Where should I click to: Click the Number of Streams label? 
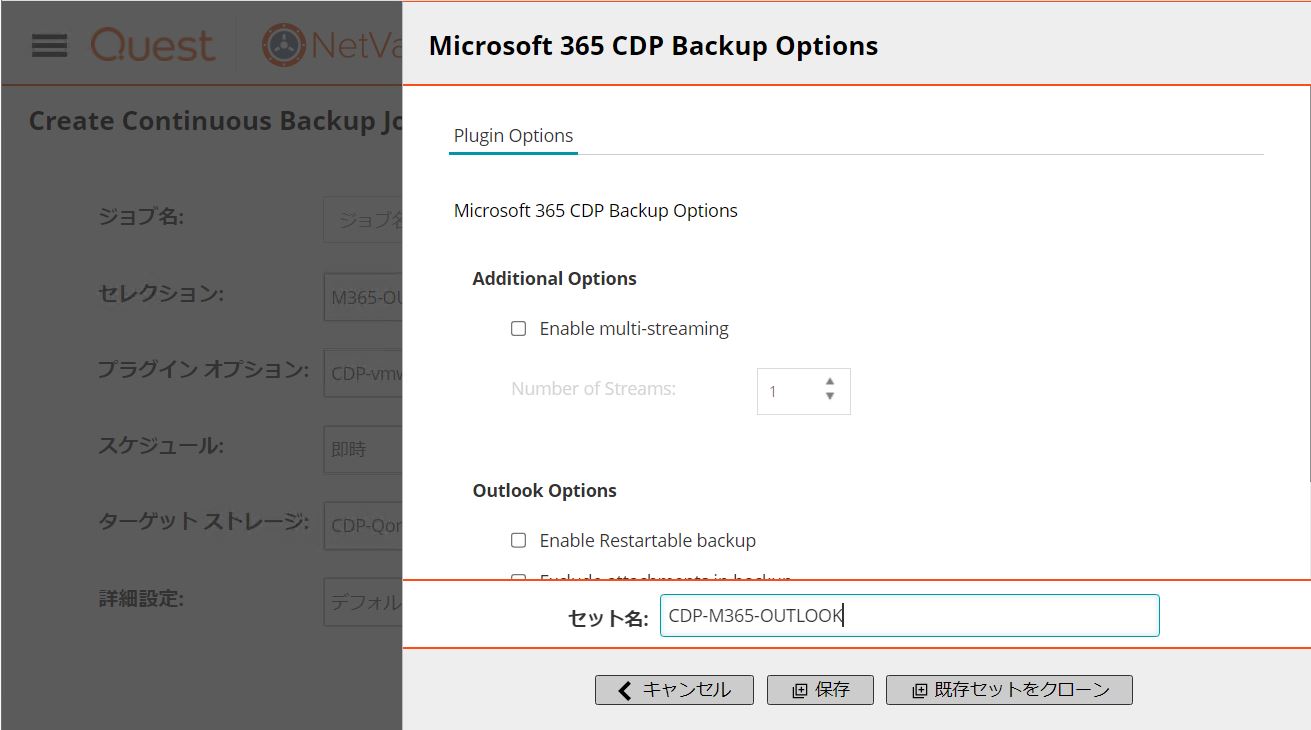pyautogui.click(x=593, y=388)
